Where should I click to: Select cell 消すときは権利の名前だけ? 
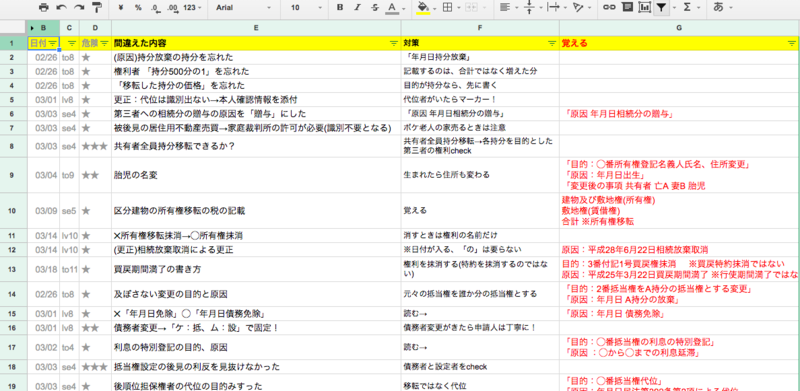pyautogui.click(x=480, y=235)
